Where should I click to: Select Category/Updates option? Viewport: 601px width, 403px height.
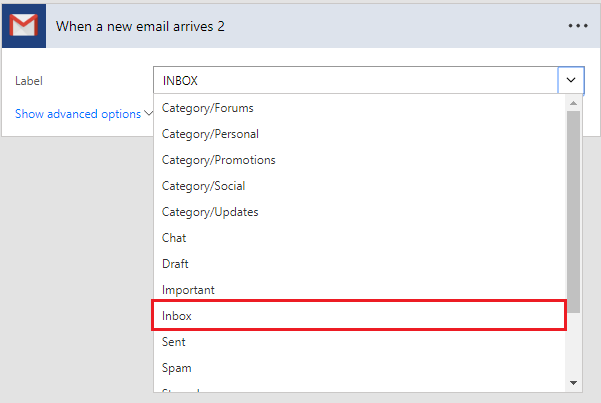210,212
